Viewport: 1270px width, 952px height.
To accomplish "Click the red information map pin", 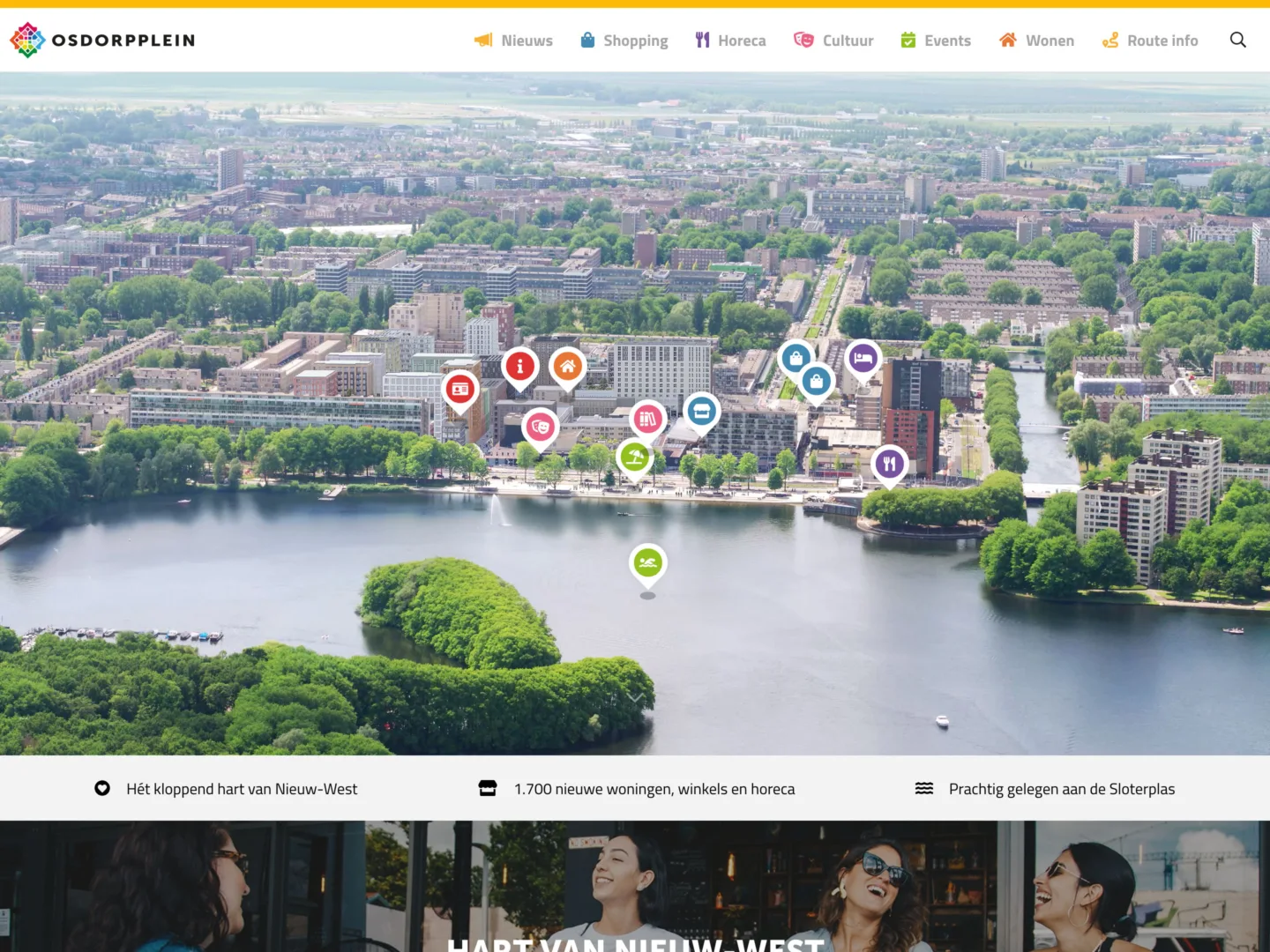I will click(520, 366).
